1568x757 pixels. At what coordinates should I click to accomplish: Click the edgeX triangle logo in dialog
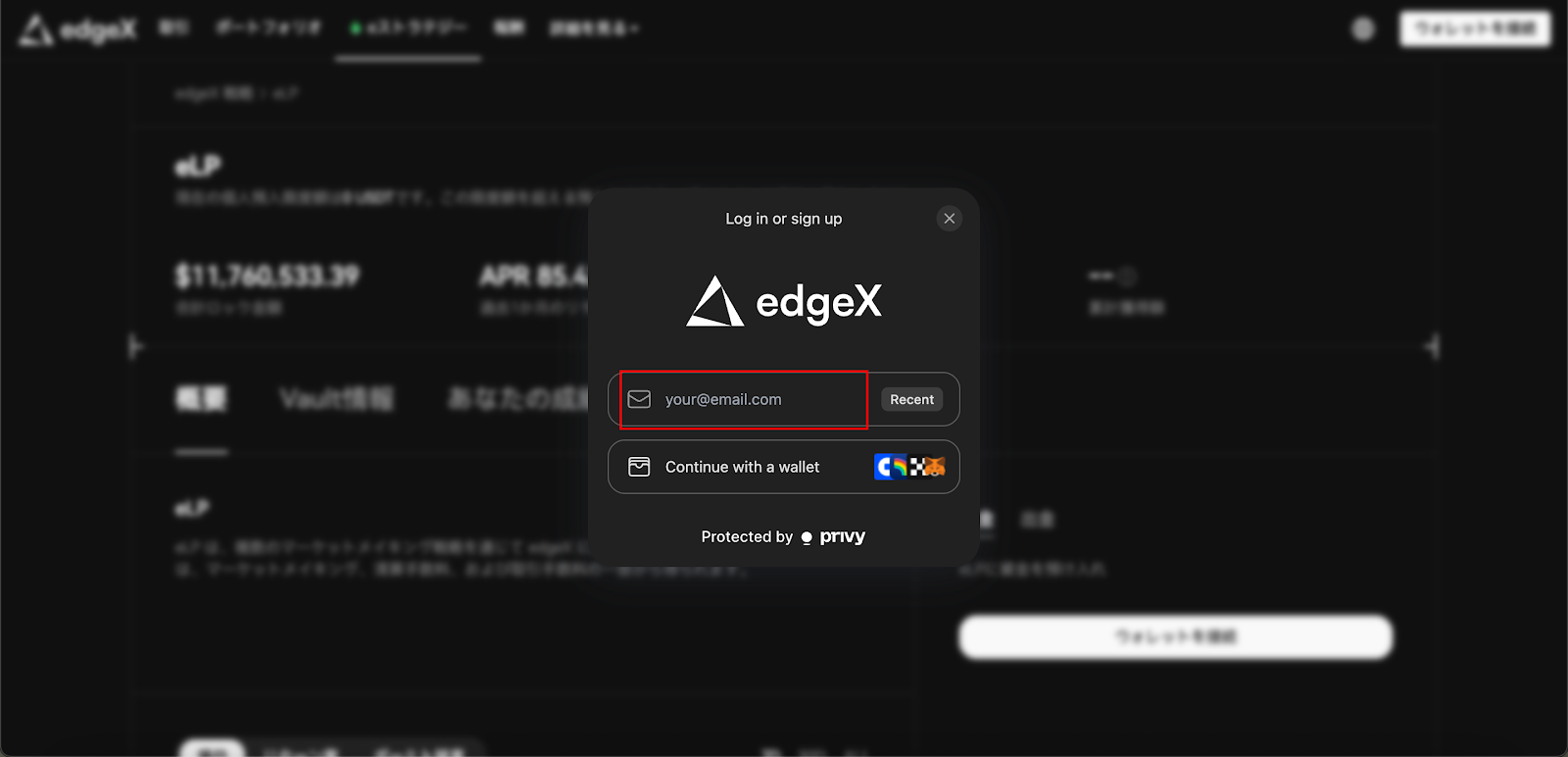click(714, 301)
